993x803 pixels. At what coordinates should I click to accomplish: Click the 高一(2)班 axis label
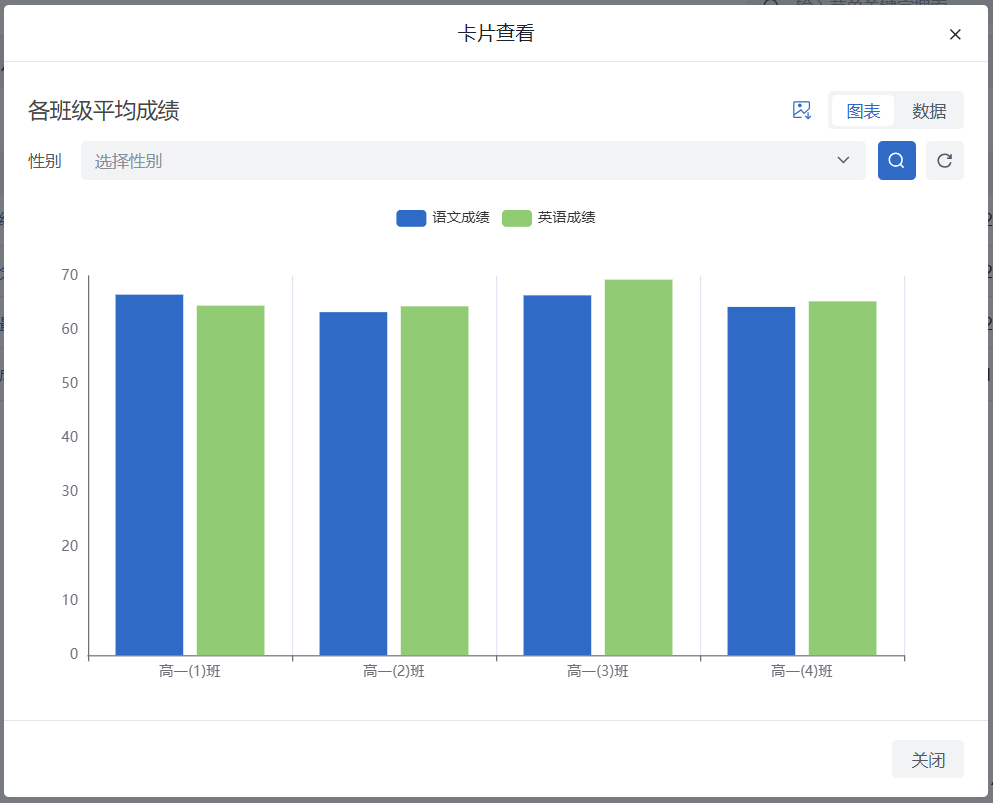(x=394, y=671)
